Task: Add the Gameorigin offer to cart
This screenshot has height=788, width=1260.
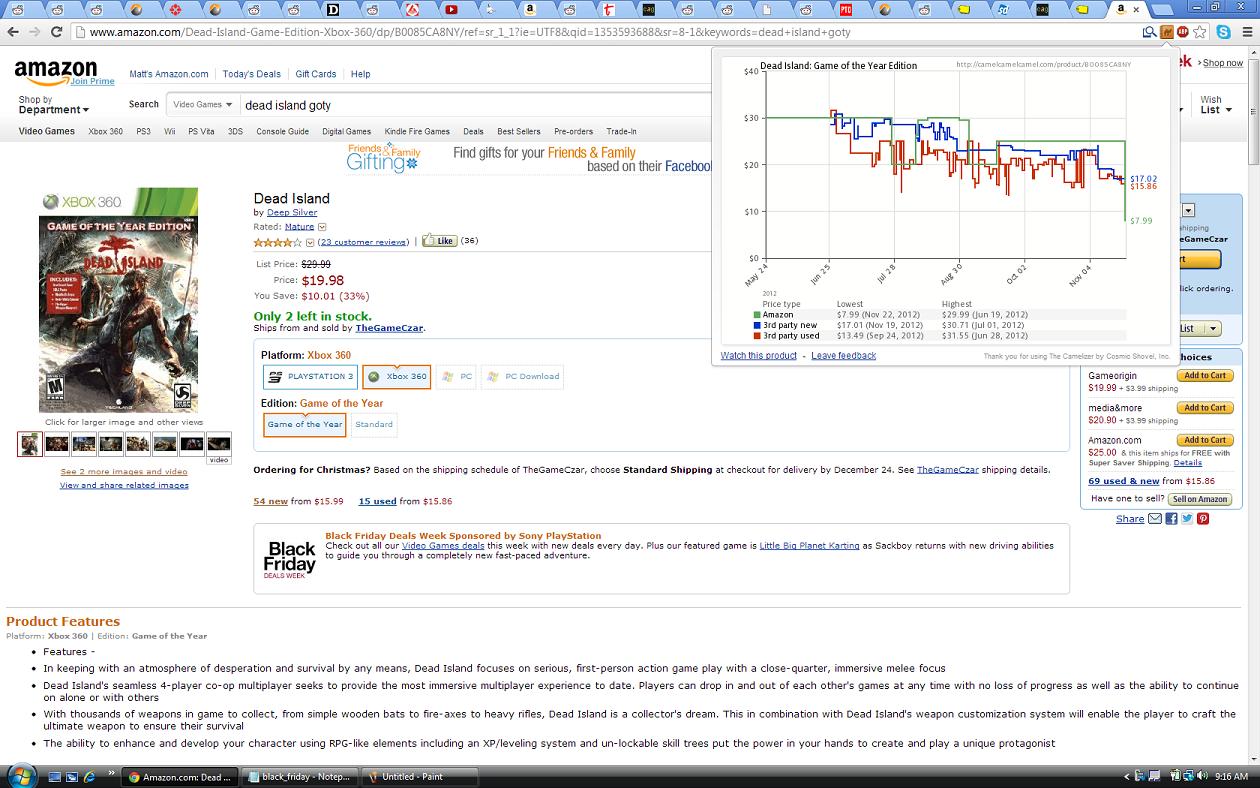Action: click(1204, 376)
